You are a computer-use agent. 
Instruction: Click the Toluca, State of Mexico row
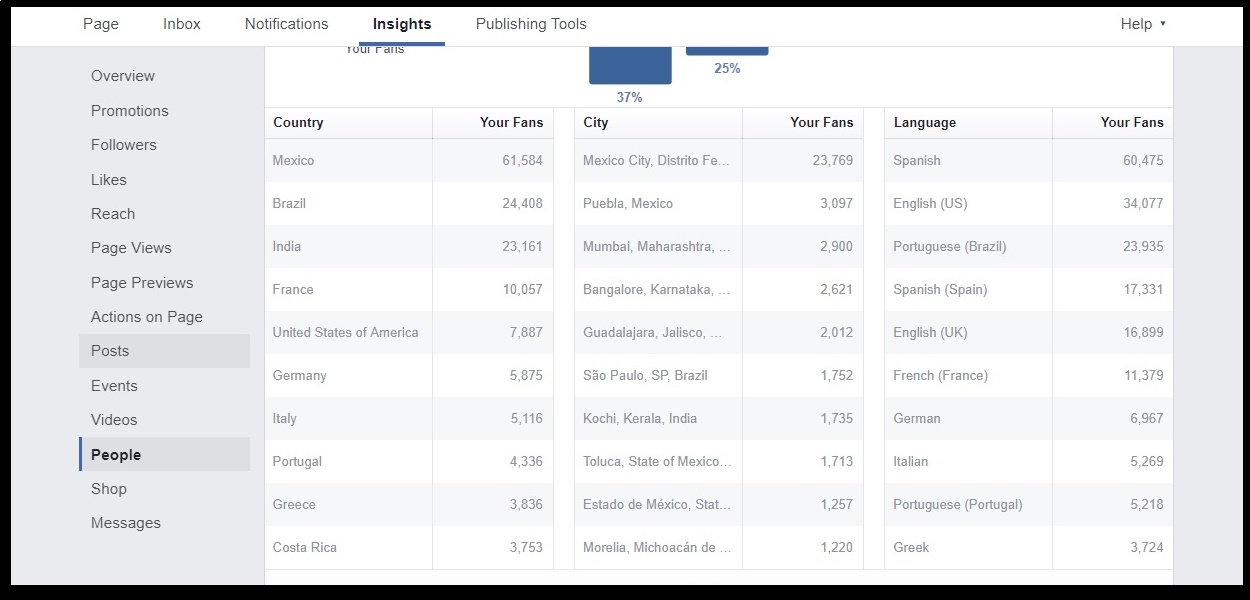[719, 461]
